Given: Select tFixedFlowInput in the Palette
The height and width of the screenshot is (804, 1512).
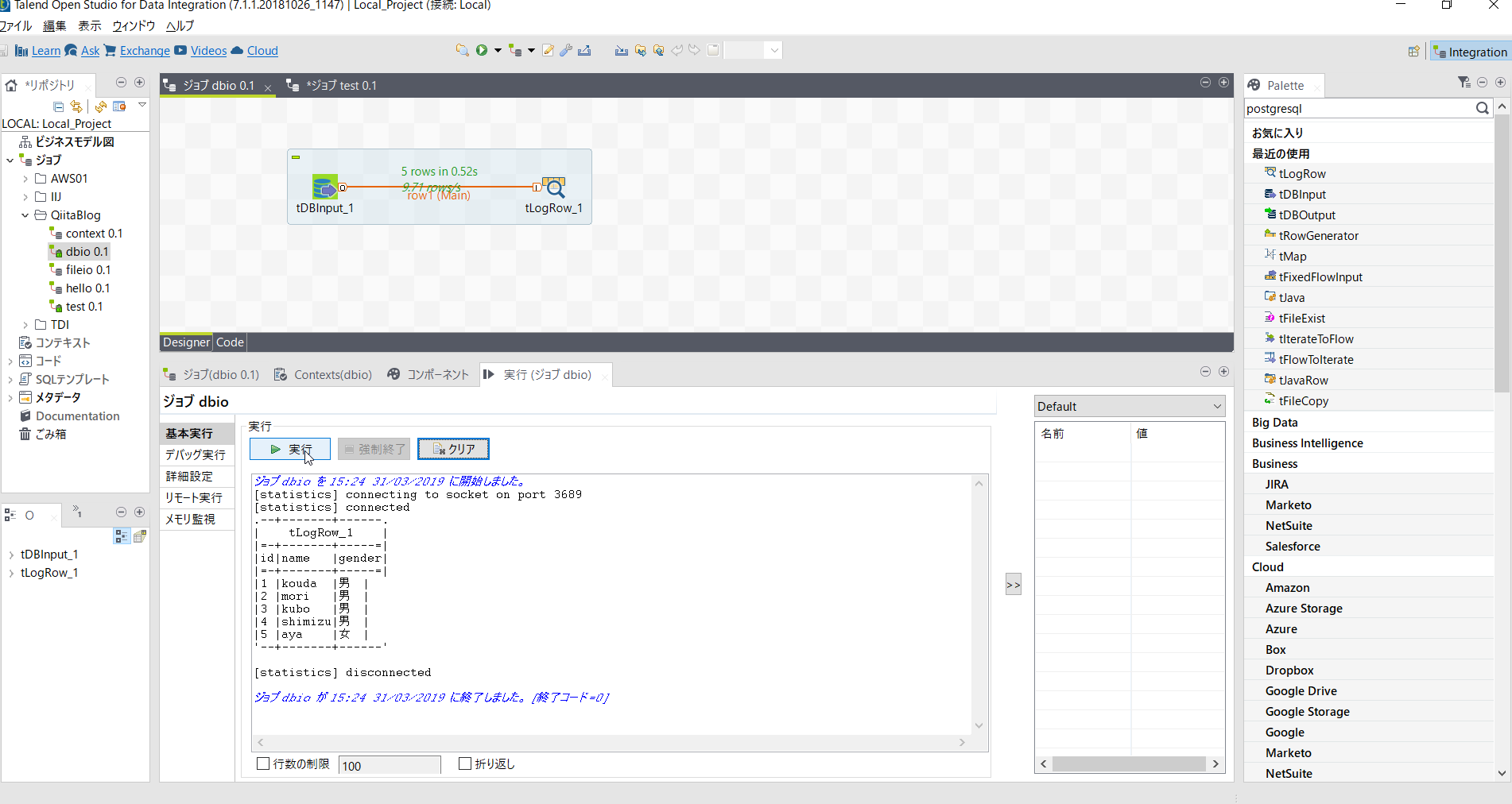Looking at the screenshot, I should 1320,277.
